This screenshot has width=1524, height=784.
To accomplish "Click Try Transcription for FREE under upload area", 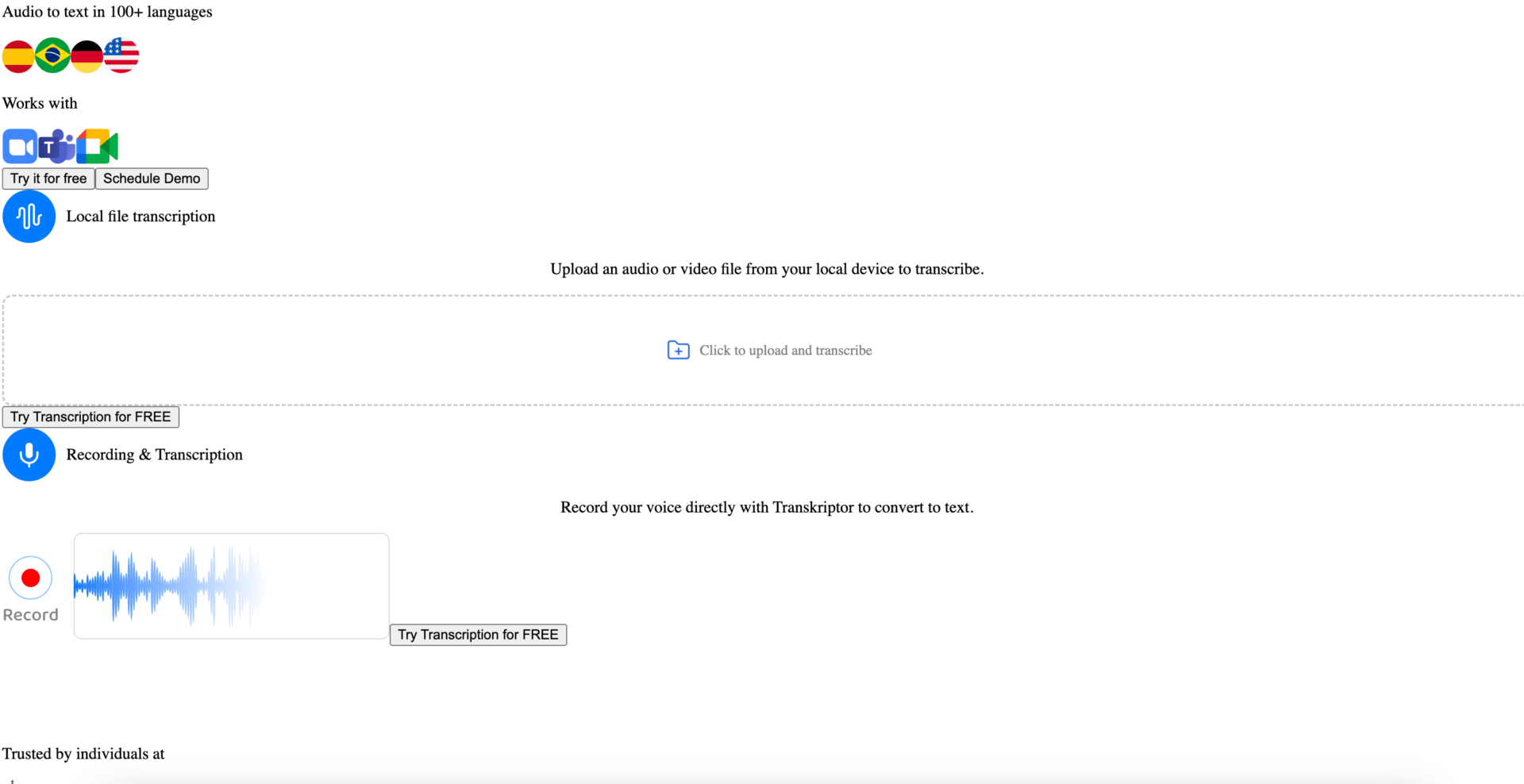I will [90, 417].
